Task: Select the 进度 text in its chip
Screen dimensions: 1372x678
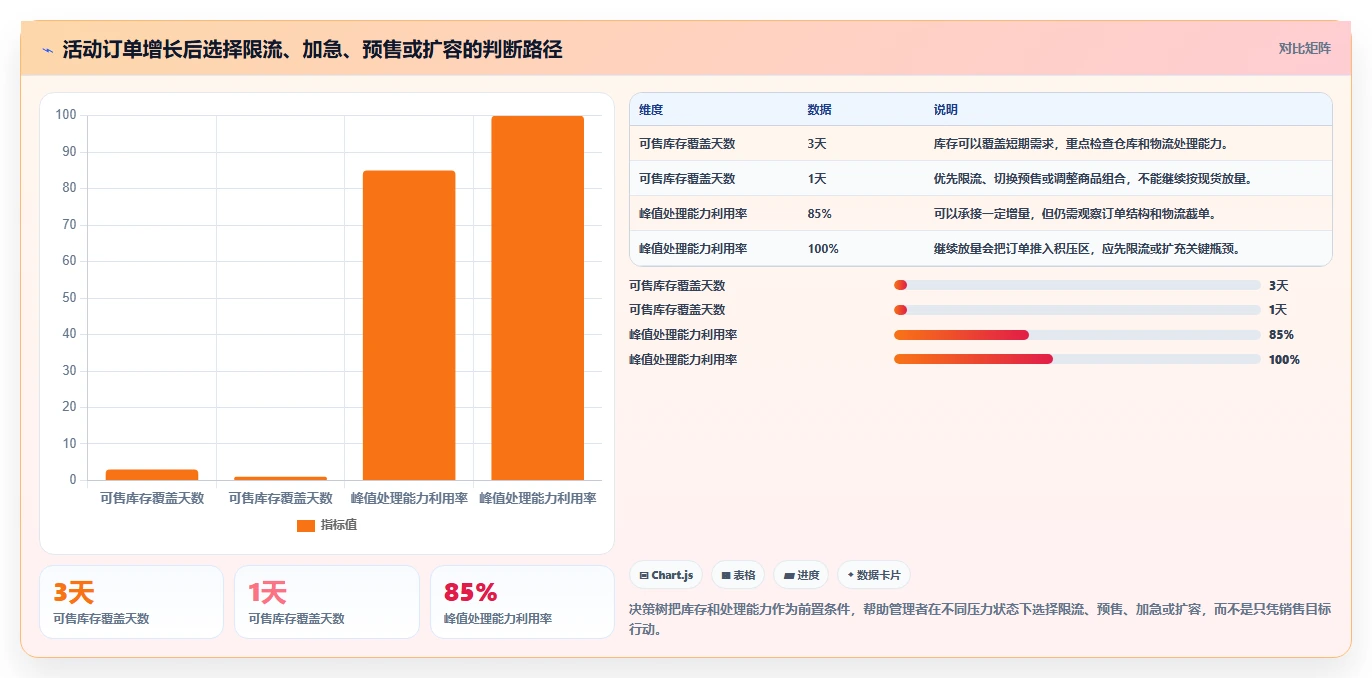Action: (808, 575)
